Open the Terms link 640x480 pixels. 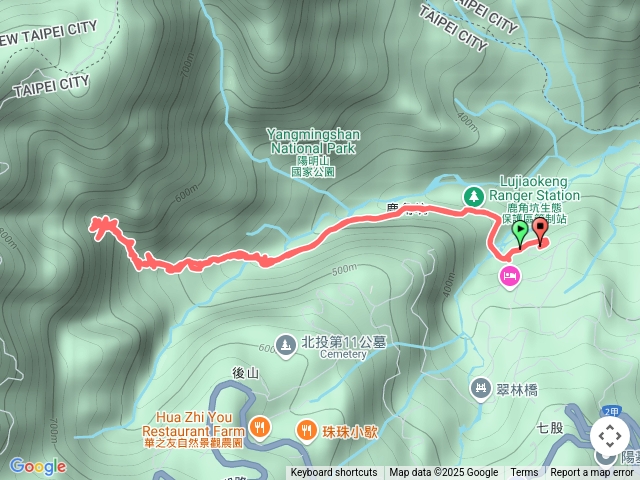pyautogui.click(x=524, y=473)
